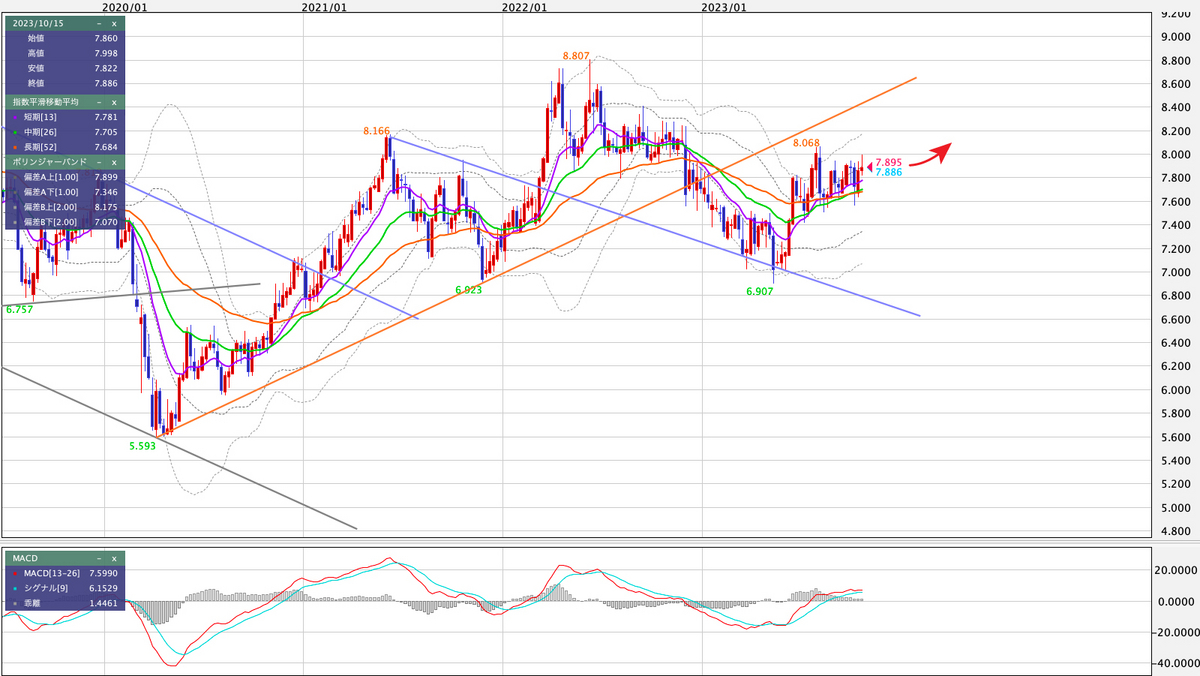This screenshot has width=1200, height=676.
Task: Click the MACD[13-26] value 7.5990
Action: point(104,573)
